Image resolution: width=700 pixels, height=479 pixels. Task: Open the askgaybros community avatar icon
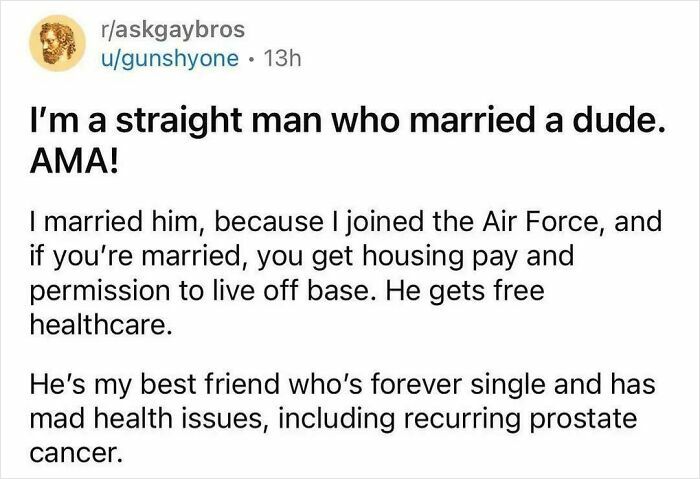click(x=58, y=43)
